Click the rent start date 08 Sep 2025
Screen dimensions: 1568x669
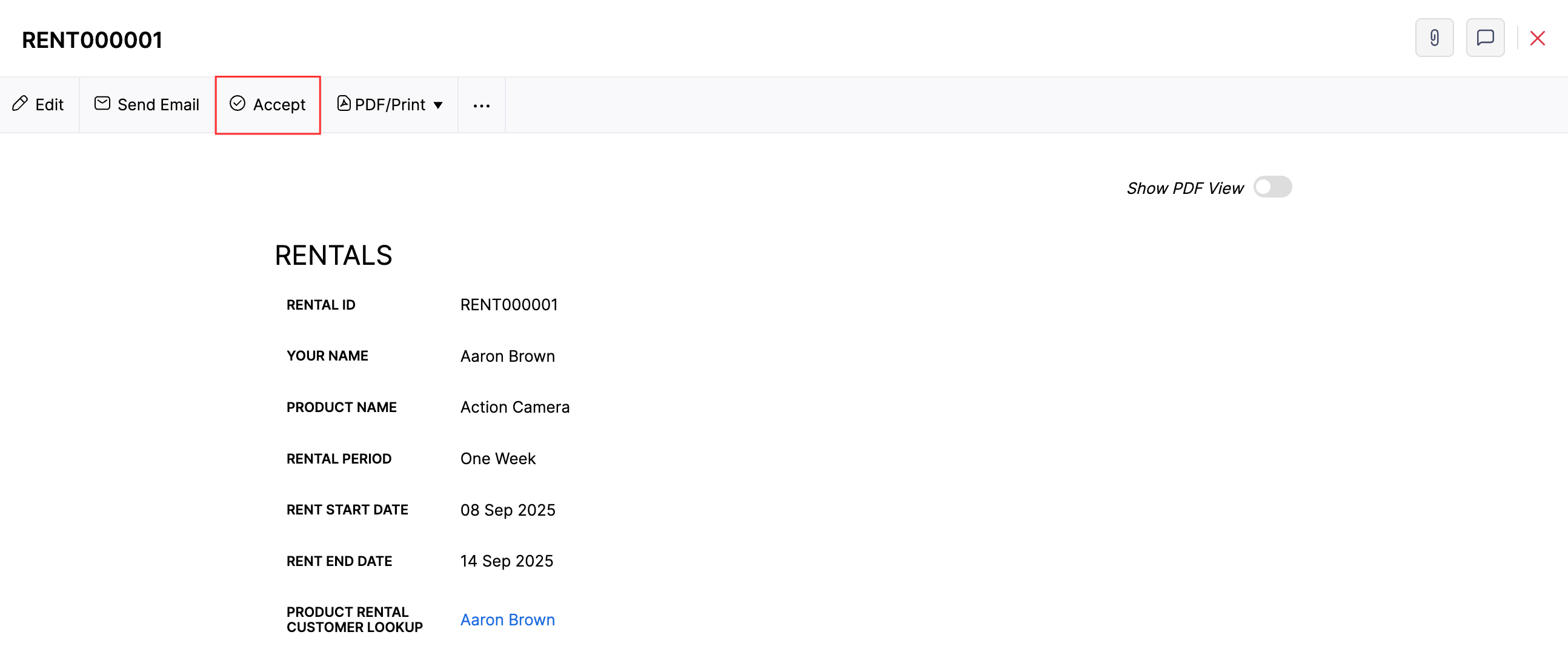(x=508, y=510)
